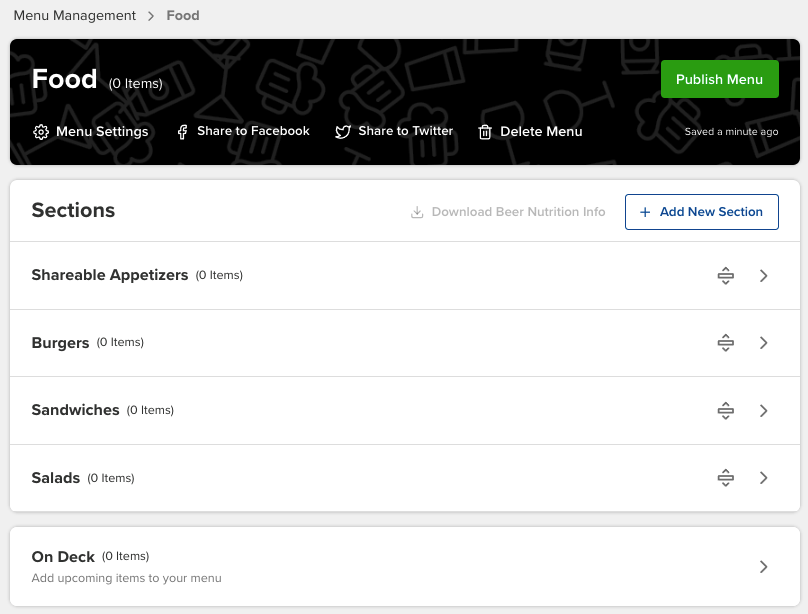Open the On Deck section

pos(763,566)
